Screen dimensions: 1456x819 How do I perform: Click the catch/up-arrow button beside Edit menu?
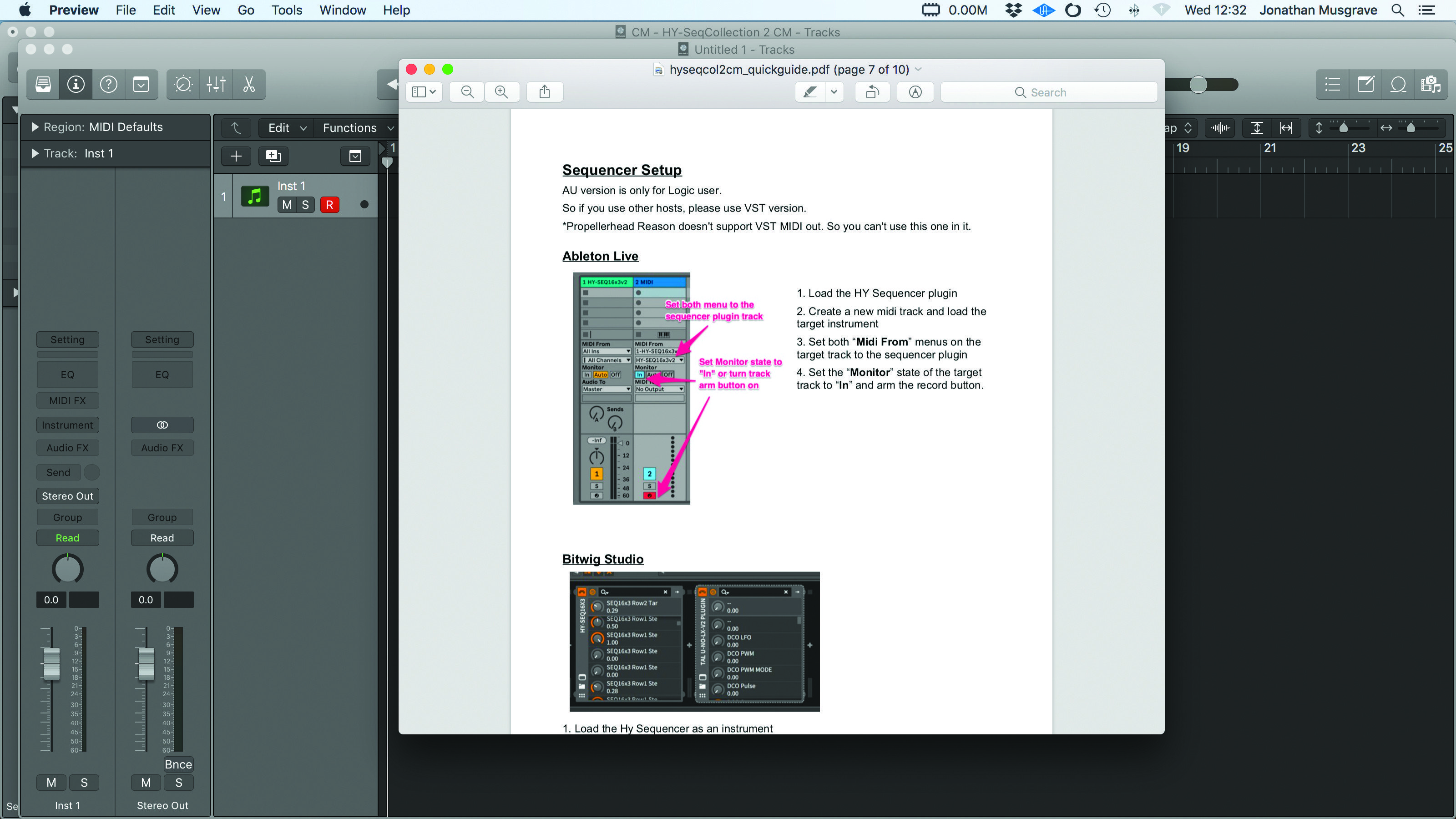(236, 128)
